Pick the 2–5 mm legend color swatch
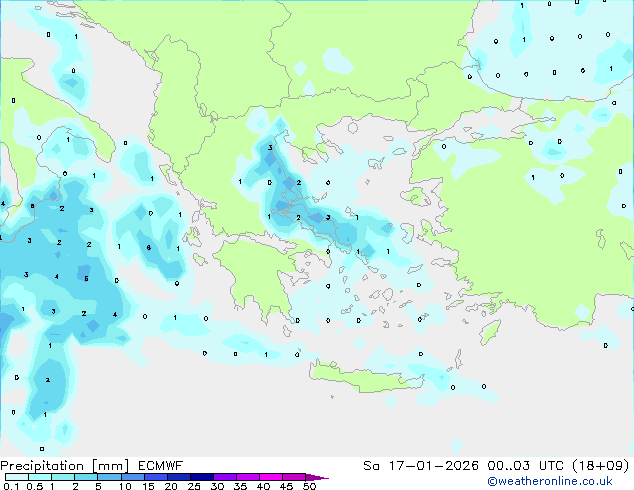The height and width of the screenshot is (490, 634). [x=86, y=477]
